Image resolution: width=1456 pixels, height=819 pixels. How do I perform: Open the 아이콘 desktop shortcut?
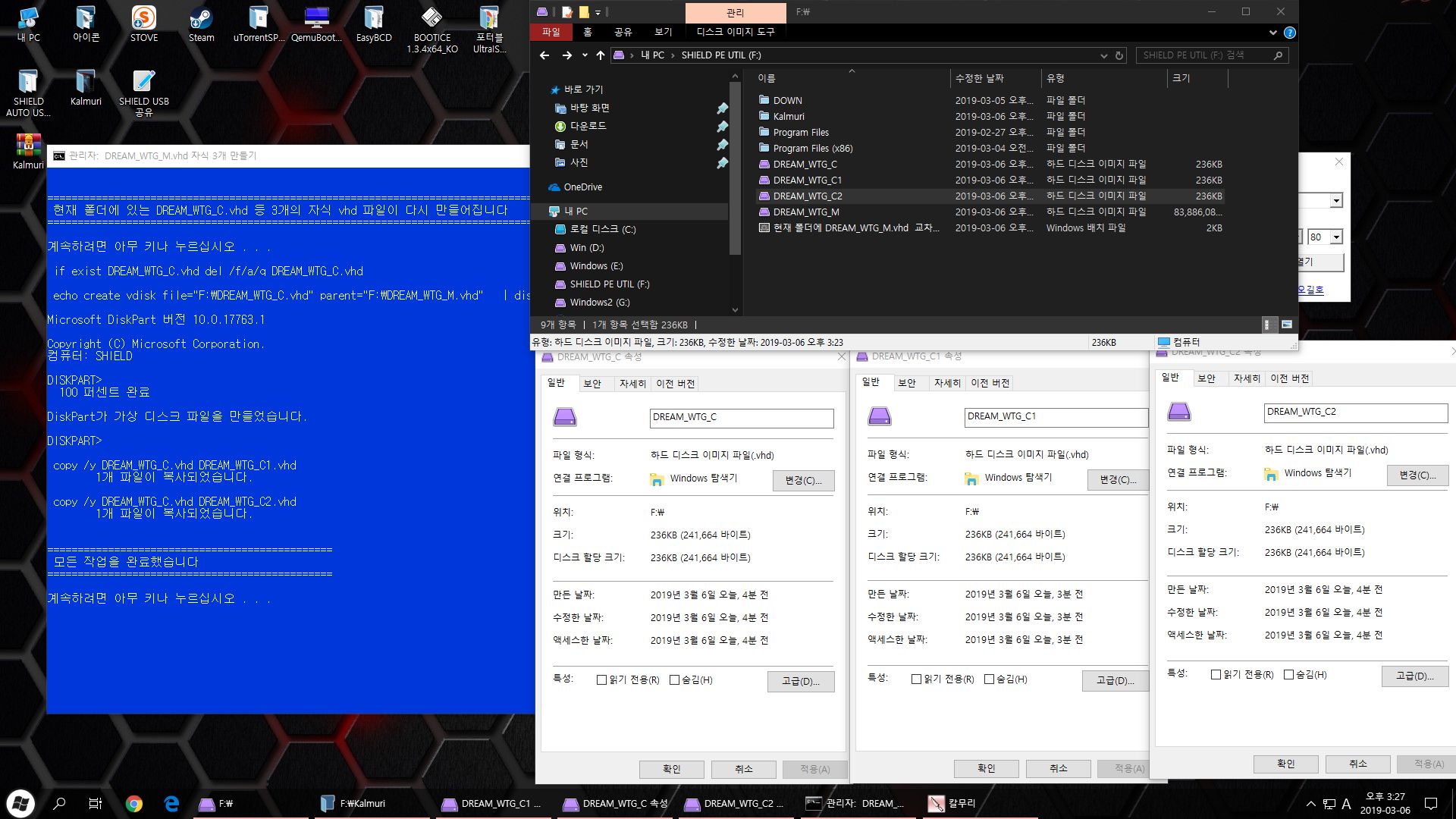point(86,24)
